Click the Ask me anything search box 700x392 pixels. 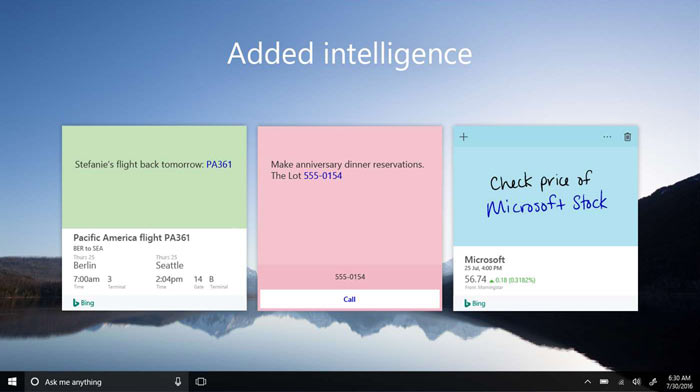click(x=106, y=382)
